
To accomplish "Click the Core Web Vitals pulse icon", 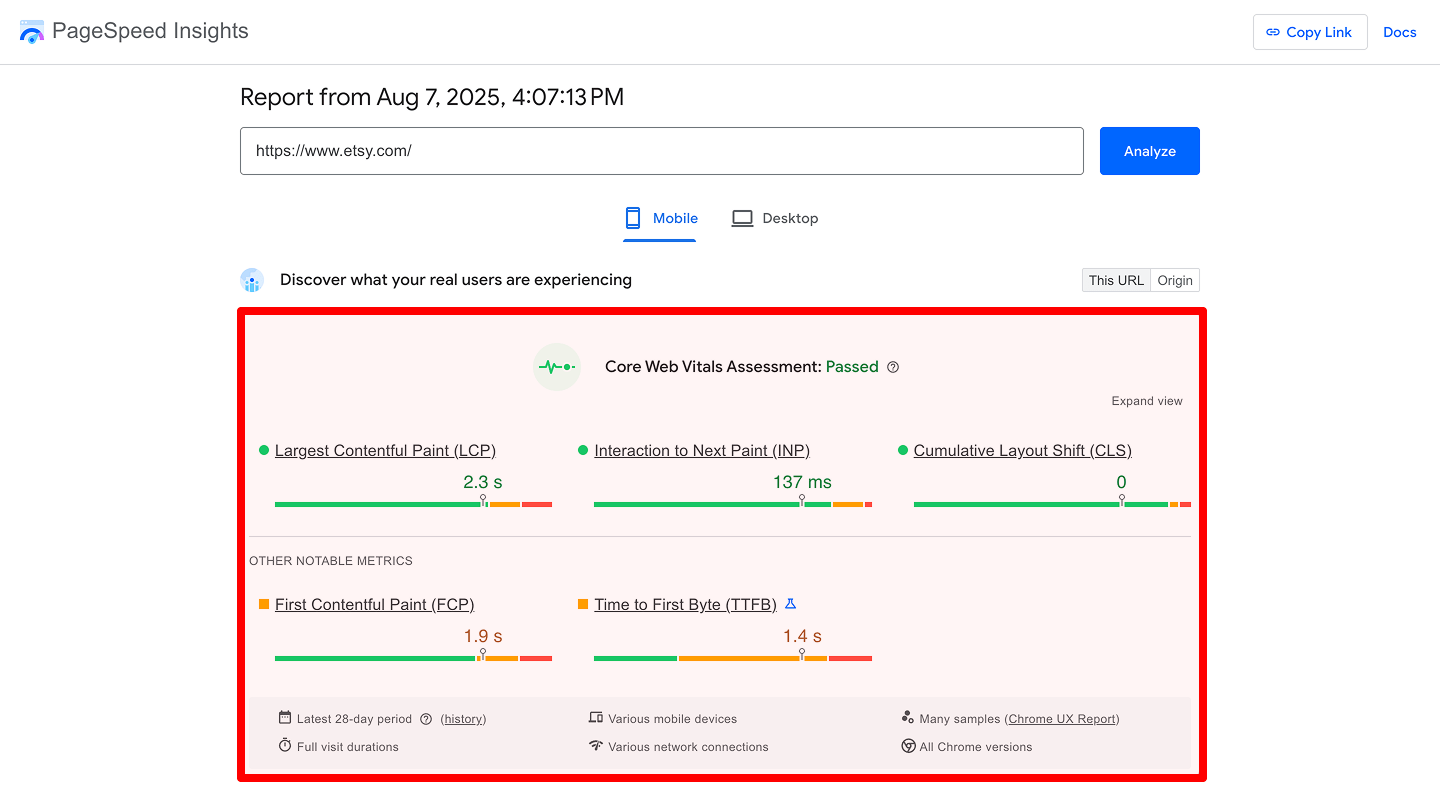I will pos(557,367).
